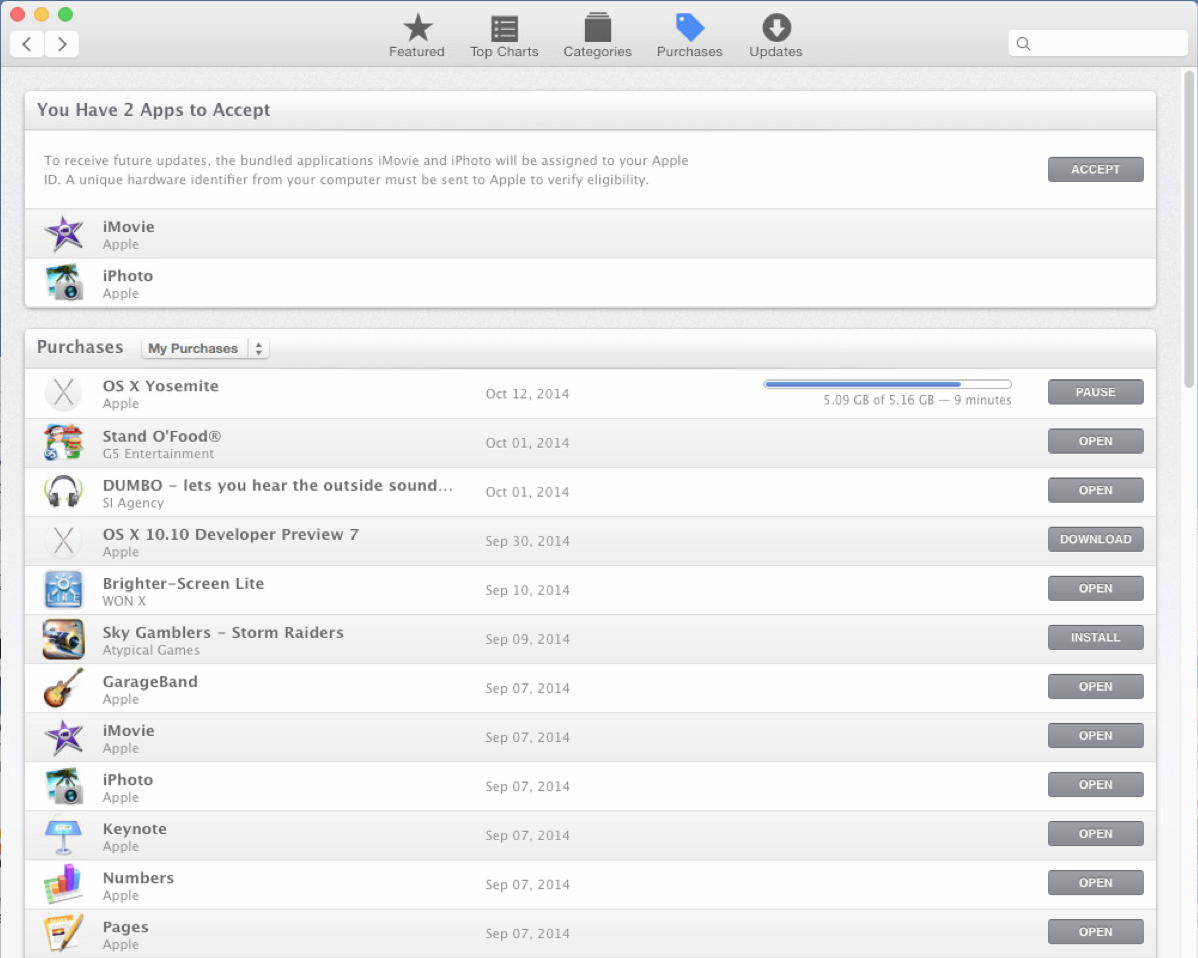The width and height of the screenshot is (1198, 958).
Task: Click the OS X Yosemite icon
Action: coord(64,393)
